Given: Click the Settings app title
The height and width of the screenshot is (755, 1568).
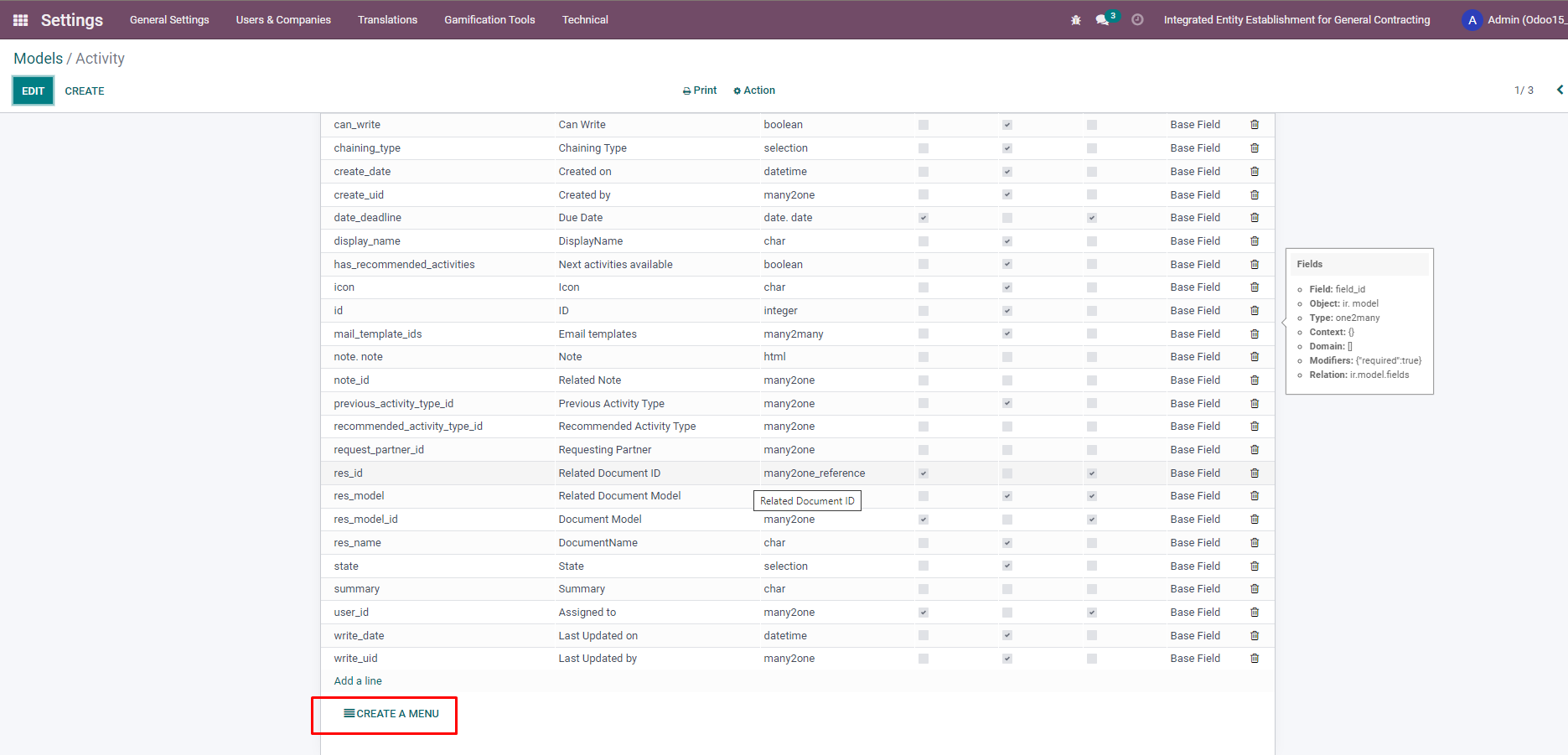Looking at the screenshot, I should [72, 20].
